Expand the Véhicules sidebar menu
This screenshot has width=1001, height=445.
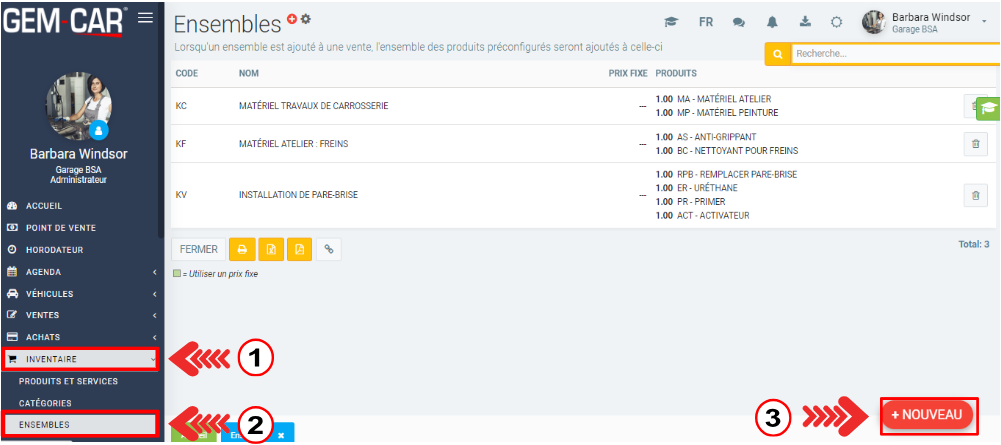[x=80, y=294]
